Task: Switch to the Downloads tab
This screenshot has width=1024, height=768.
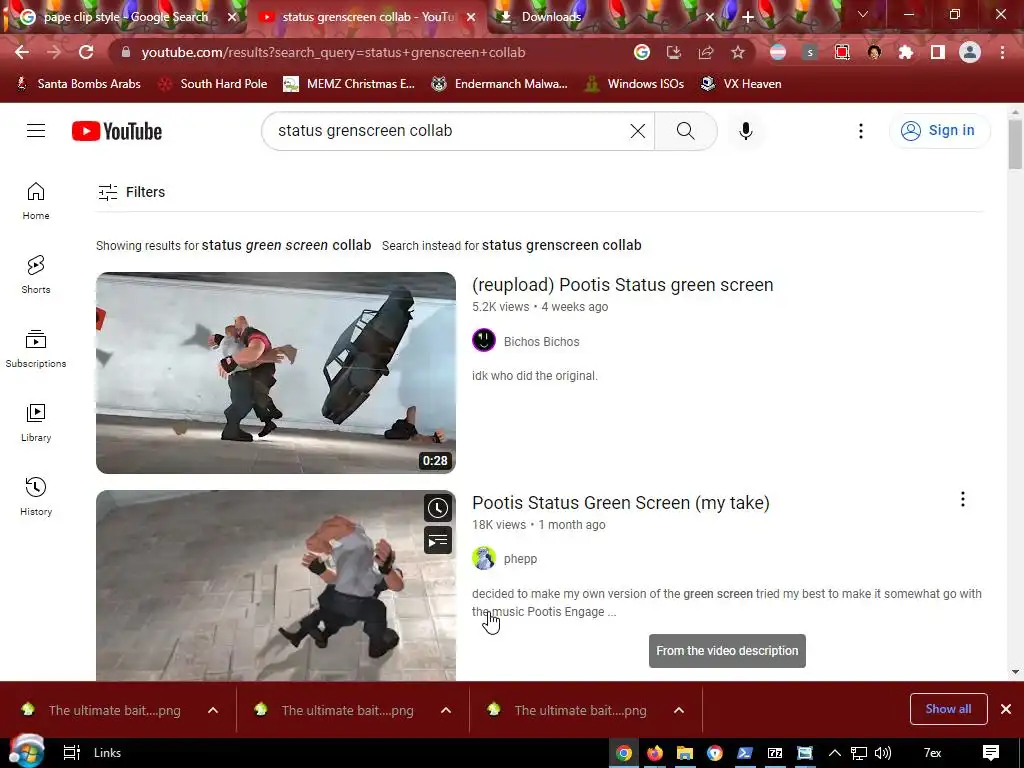Action: pyautogui.click(x=551, y=17)
